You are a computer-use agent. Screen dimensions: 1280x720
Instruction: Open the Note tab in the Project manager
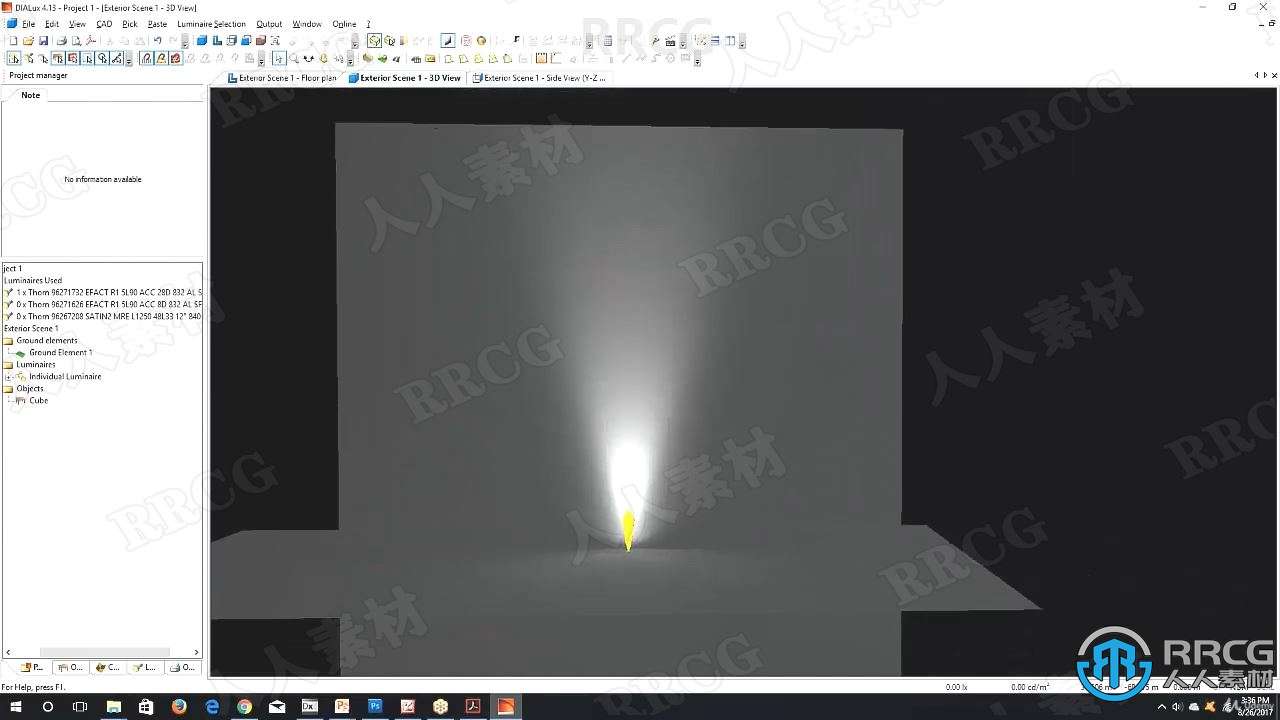31,95
